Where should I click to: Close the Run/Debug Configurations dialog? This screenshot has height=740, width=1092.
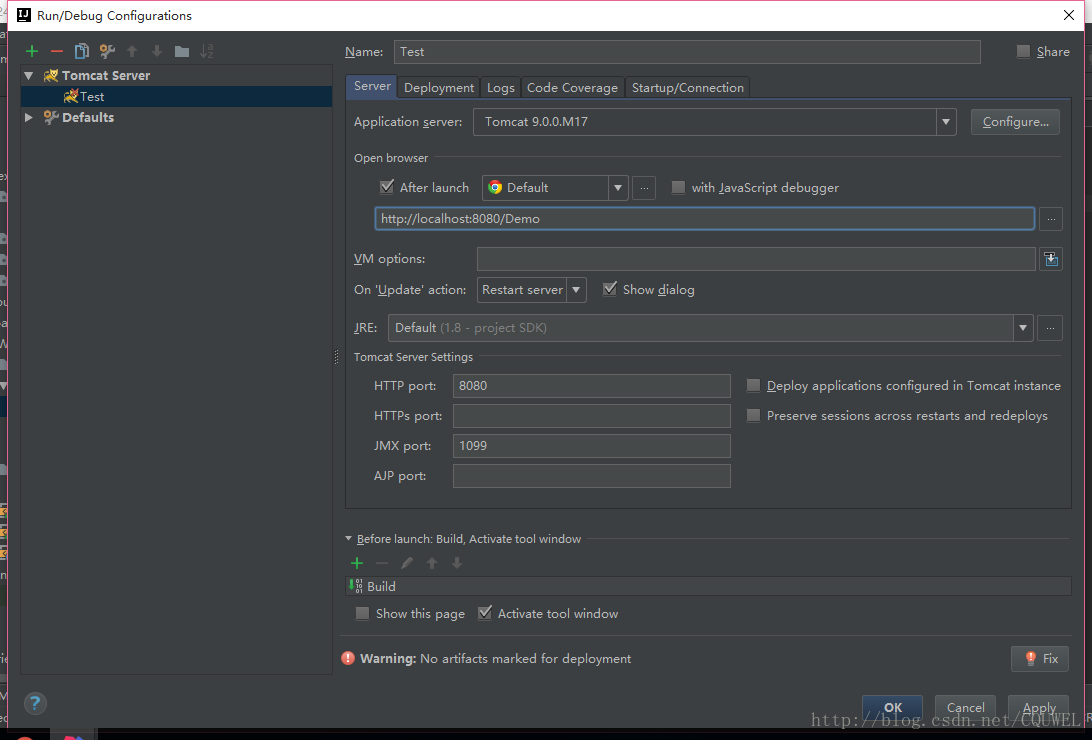(x=1068, y=15)
